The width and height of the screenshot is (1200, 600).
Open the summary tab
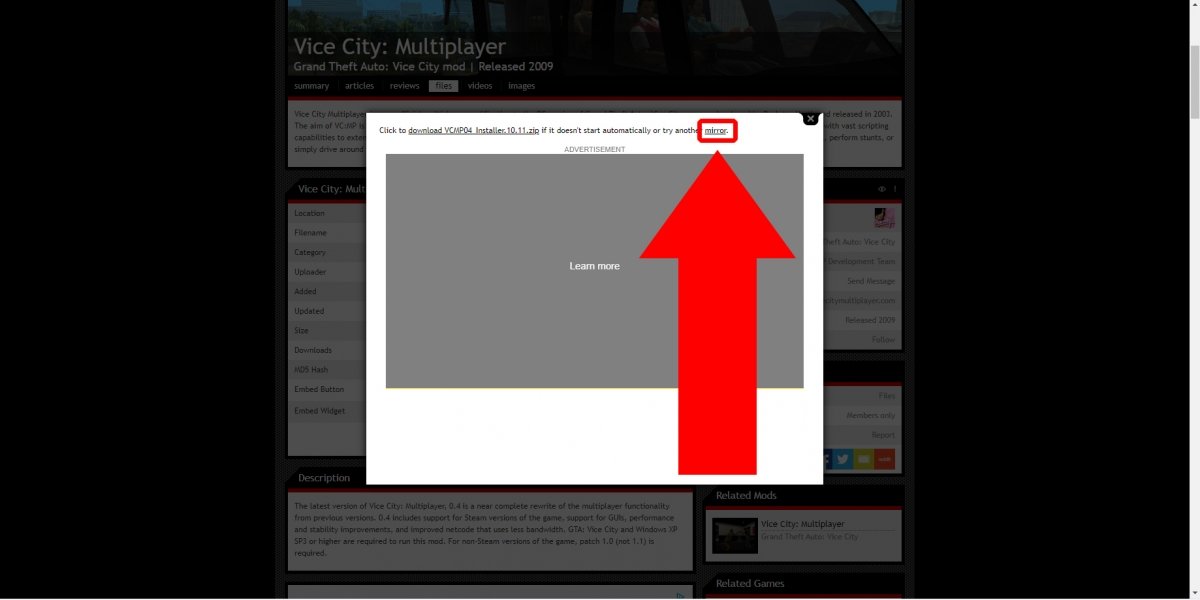point(311,86)
